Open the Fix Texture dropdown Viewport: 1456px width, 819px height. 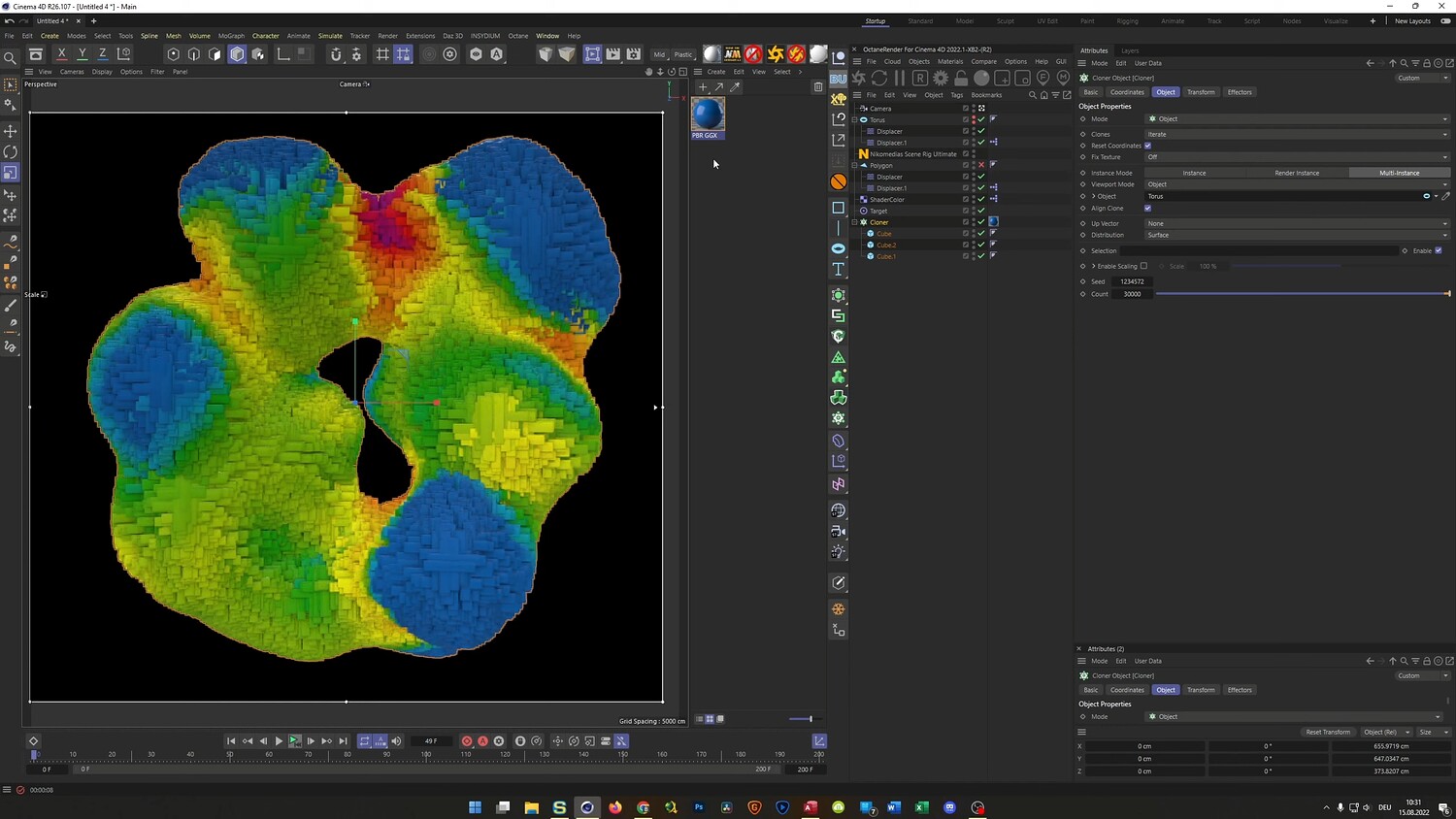tap(1298, 157)
